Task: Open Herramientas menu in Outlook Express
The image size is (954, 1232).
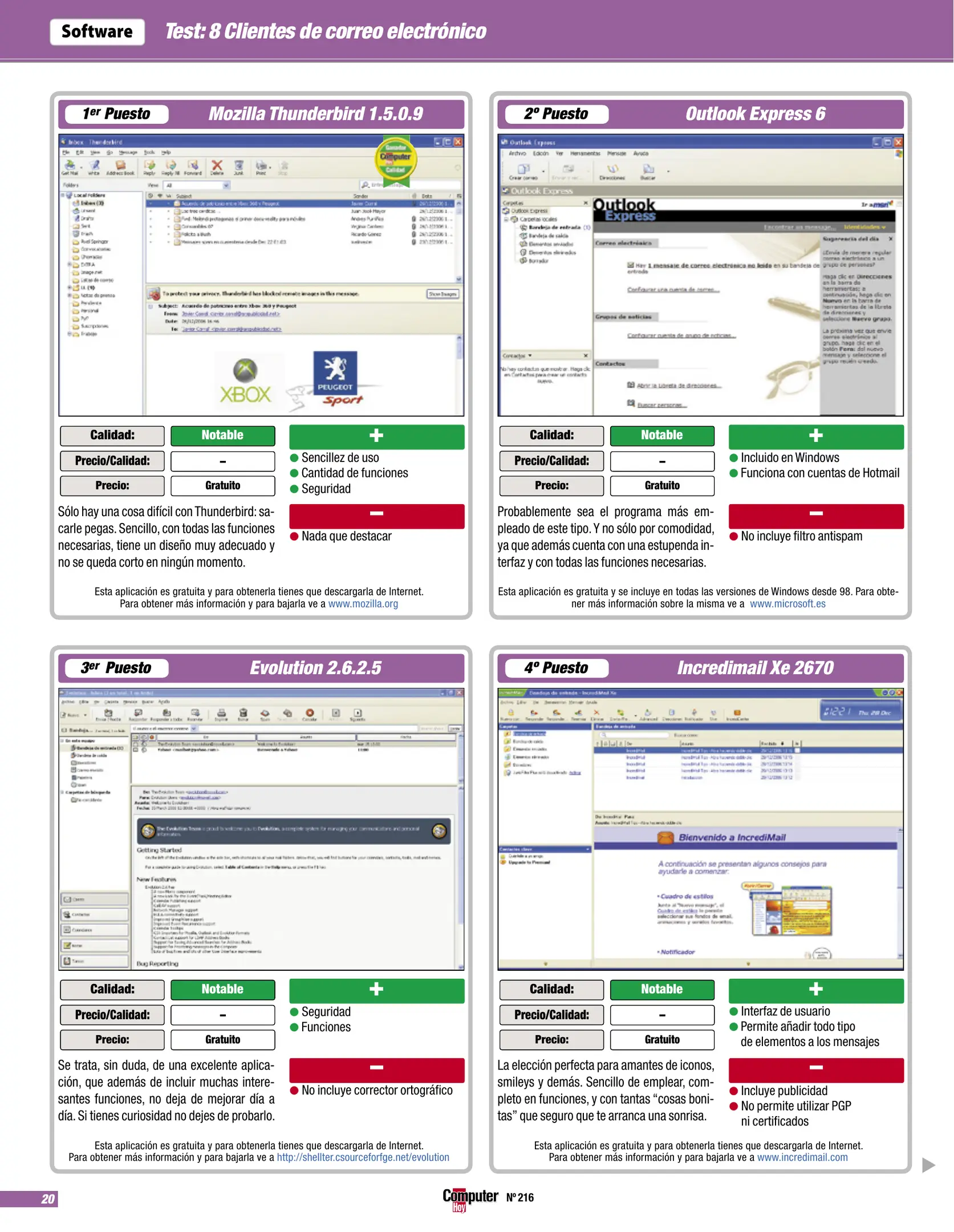Action: coord(585,153)
